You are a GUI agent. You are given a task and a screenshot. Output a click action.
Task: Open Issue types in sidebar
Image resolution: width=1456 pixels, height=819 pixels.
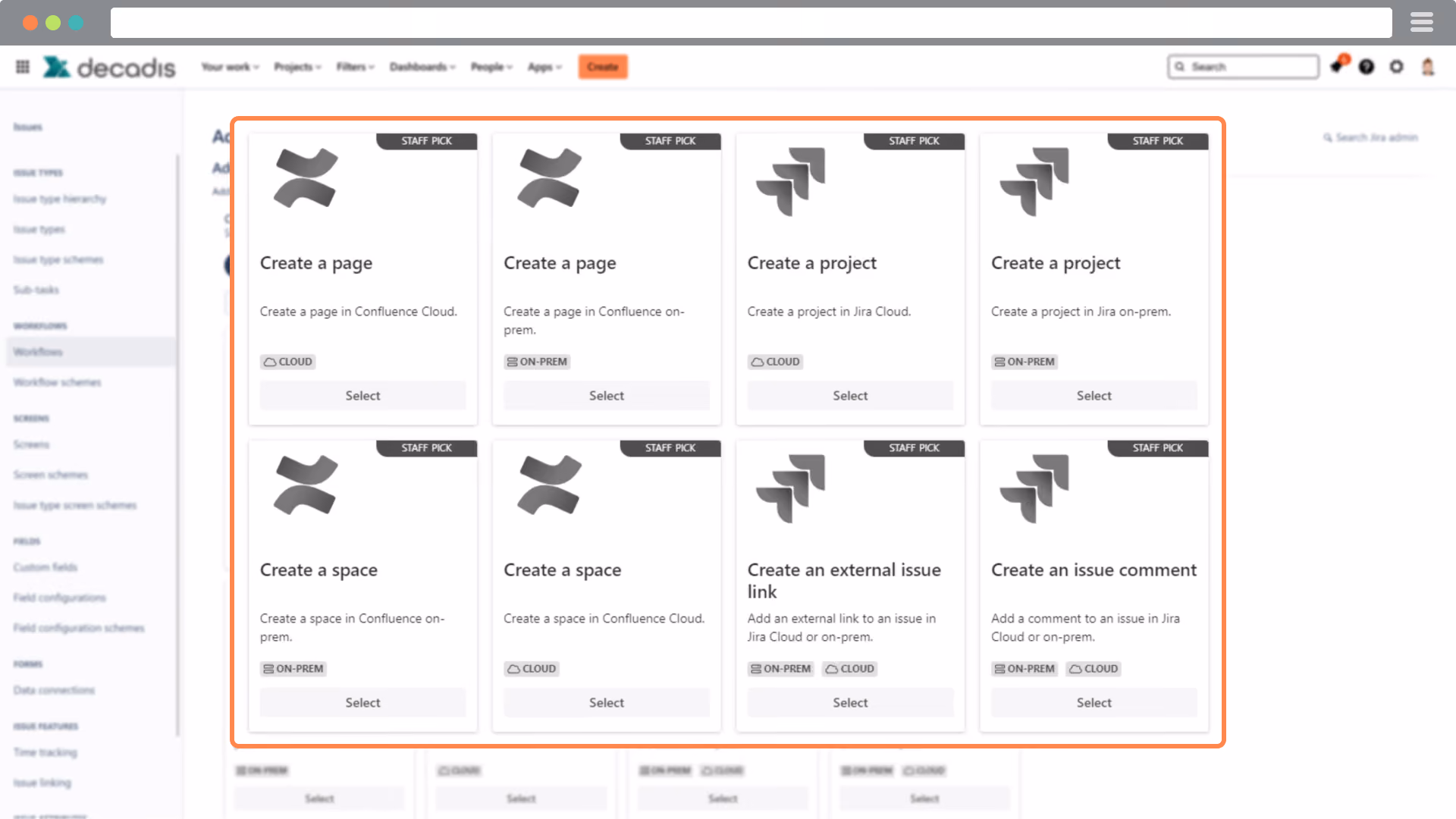pos(39,229)
